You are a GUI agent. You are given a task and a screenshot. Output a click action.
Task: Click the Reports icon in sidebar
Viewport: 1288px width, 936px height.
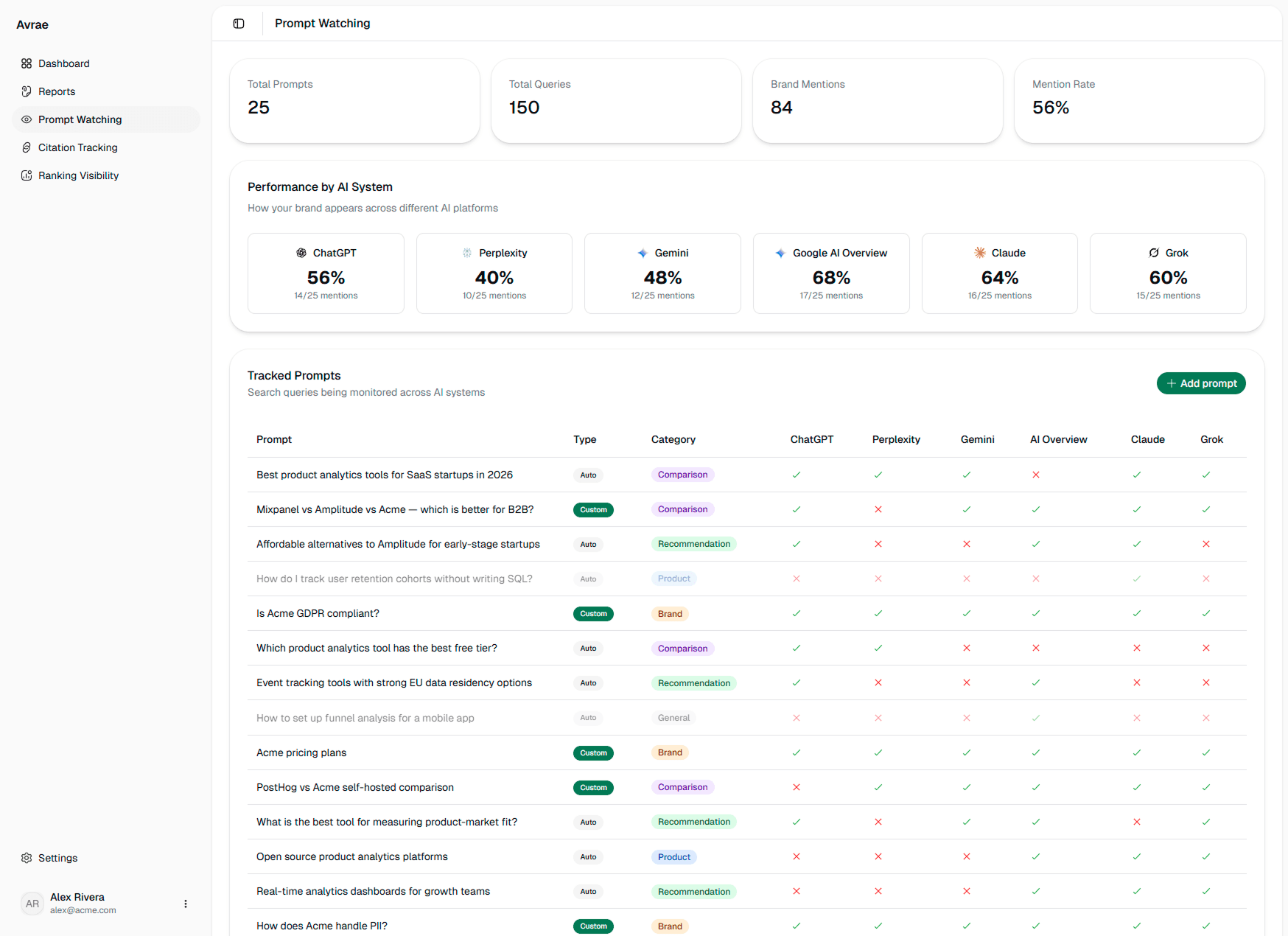click(x=27, y=91)
